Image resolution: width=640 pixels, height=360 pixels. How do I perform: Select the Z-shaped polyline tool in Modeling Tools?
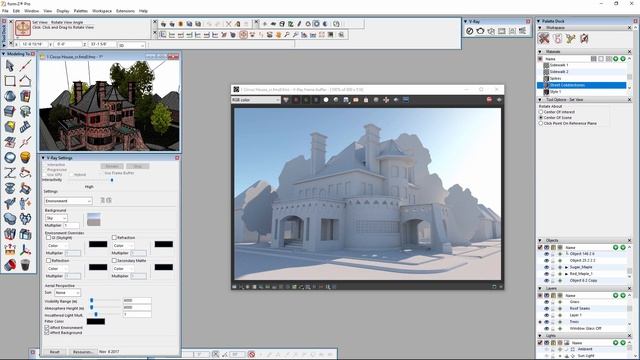coord(10,173)
